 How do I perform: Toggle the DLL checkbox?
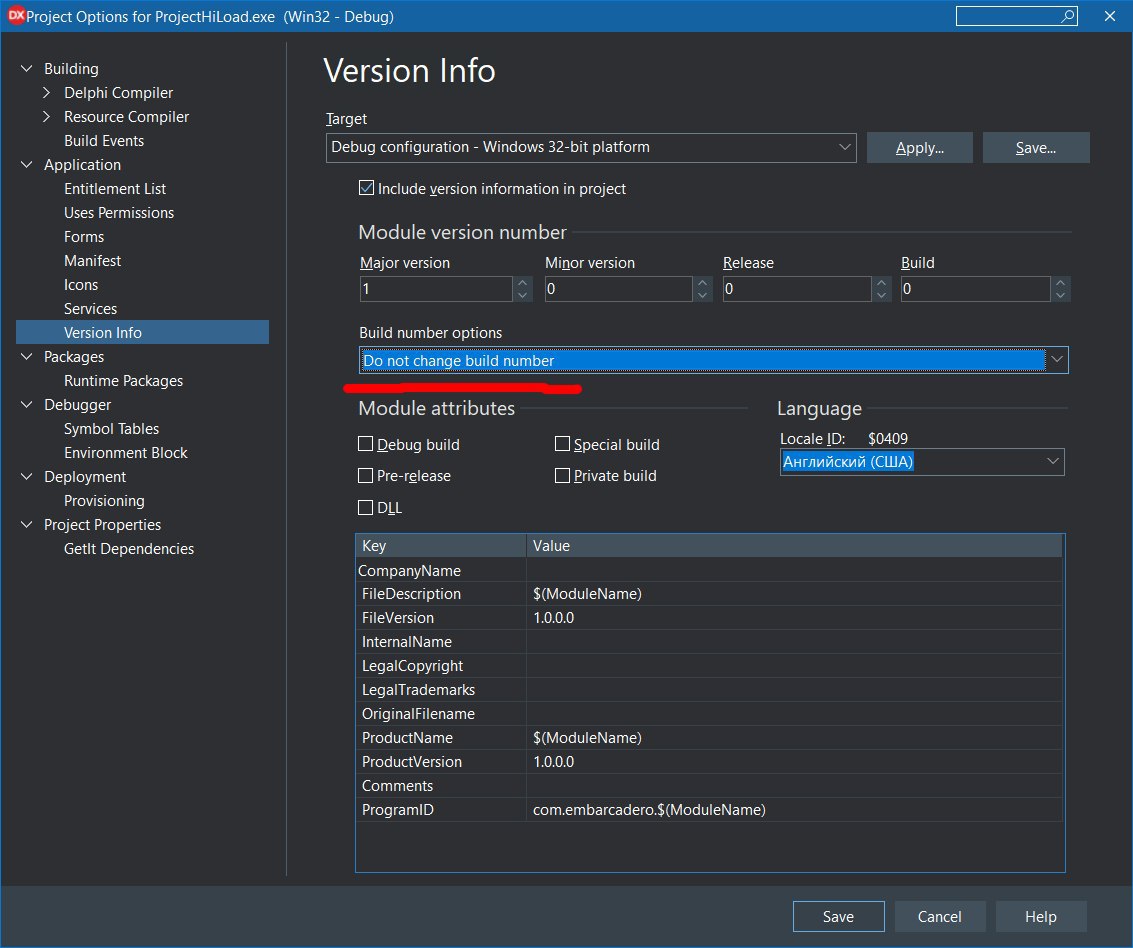[x=366, y=507]
